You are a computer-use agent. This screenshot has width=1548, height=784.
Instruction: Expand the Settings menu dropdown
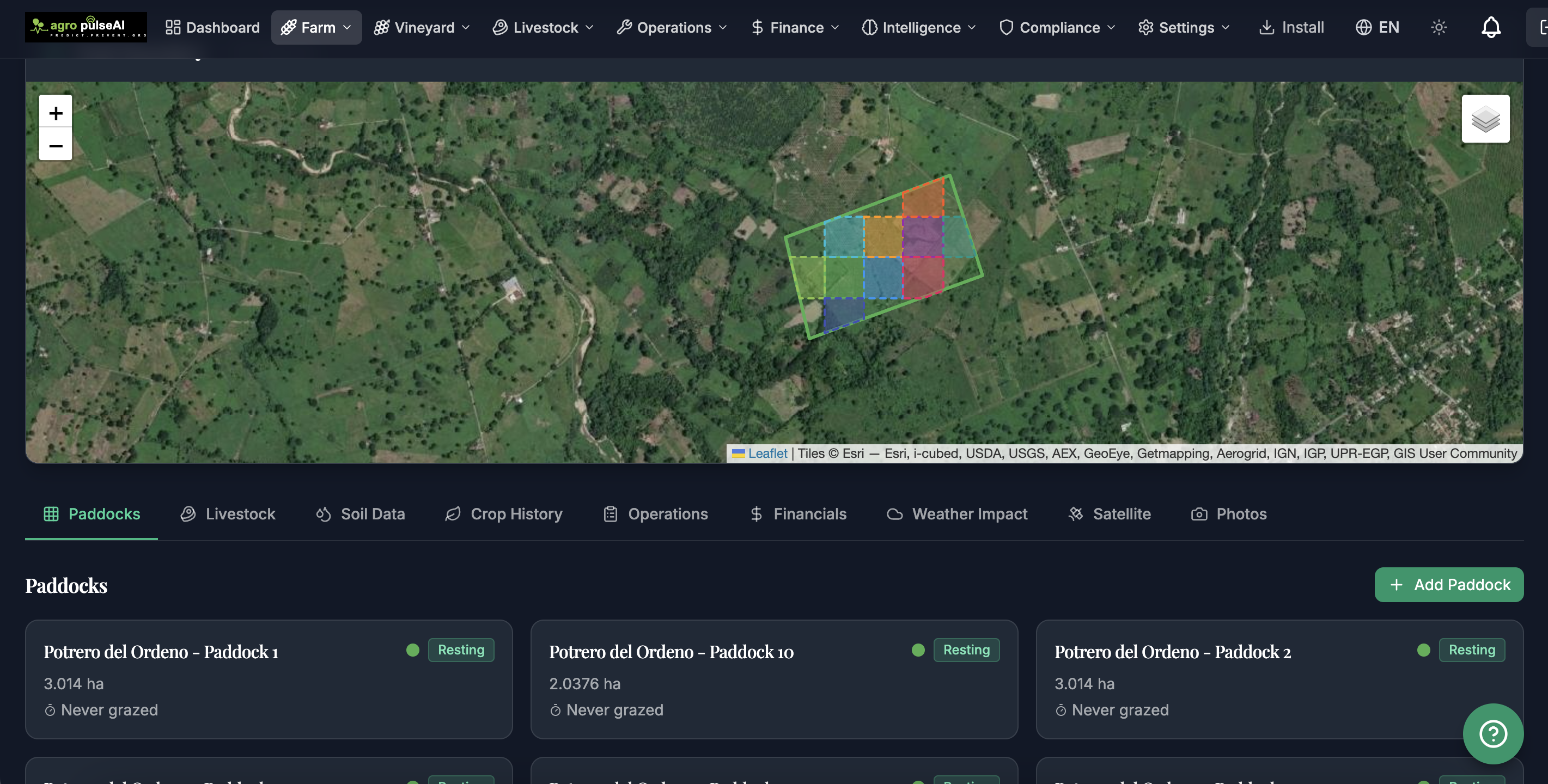tap(1185, 27)
